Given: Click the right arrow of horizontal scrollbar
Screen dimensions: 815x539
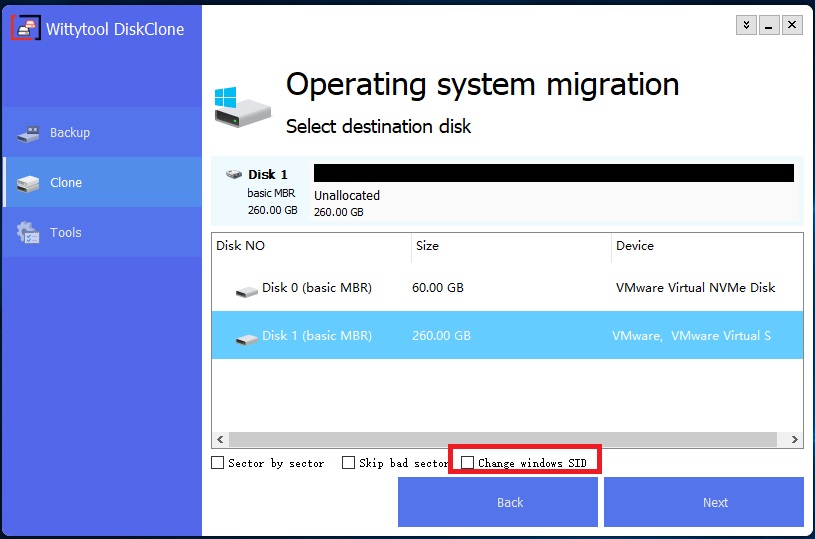Looking at the screenshot, I should coord(795,439).
